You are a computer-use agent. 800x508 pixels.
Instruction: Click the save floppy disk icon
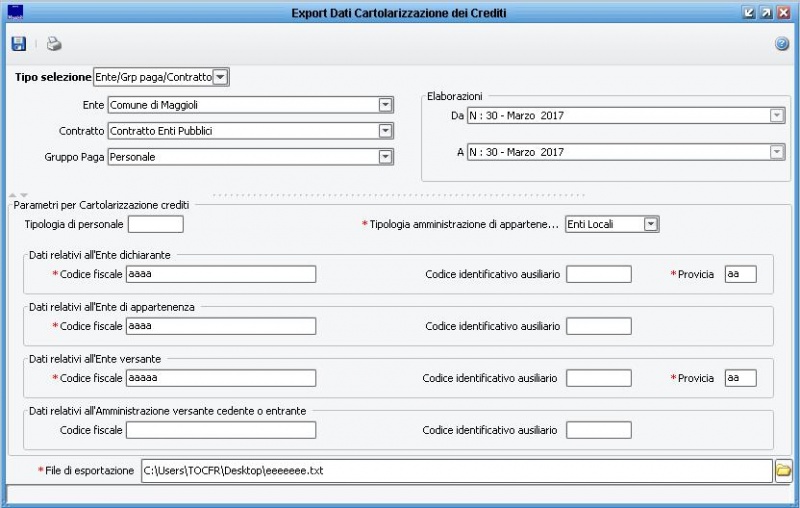coord(18,44)
